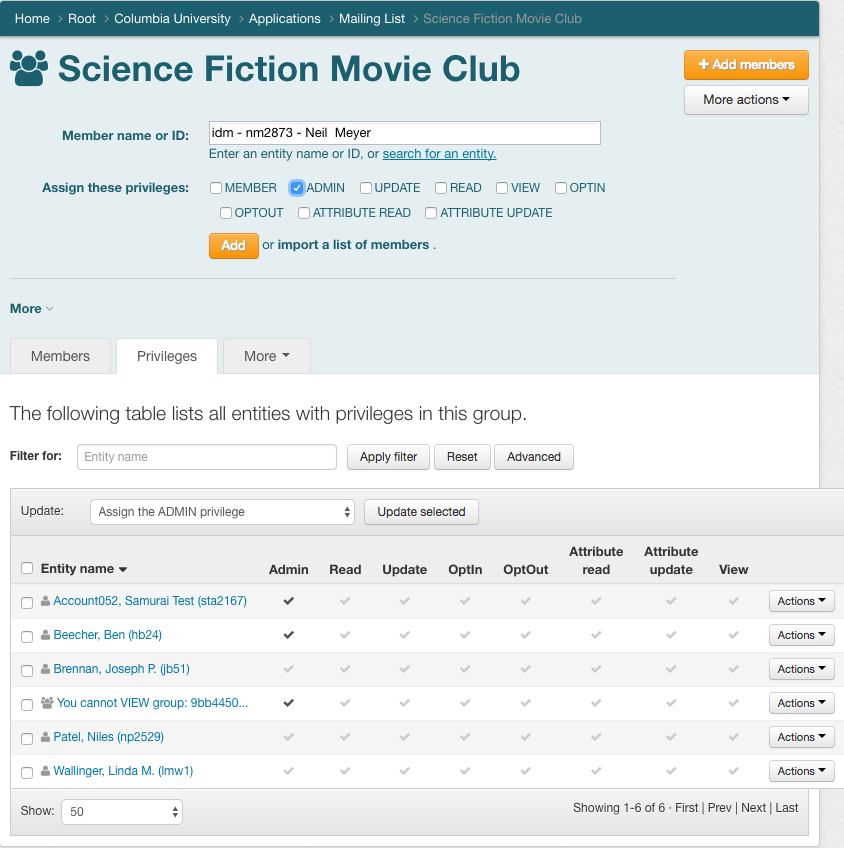Enable the ATTRIBUTE READ privilege checkbox
The width and height of the screenshot is (844, 848).
(304, 213)
